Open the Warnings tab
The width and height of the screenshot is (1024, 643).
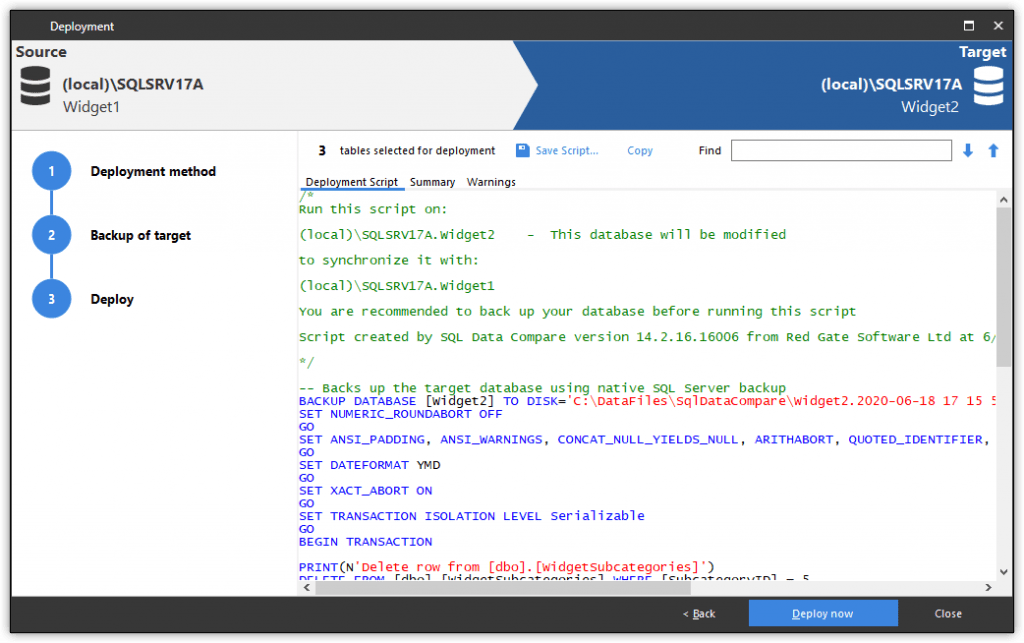tap(491, 182)
